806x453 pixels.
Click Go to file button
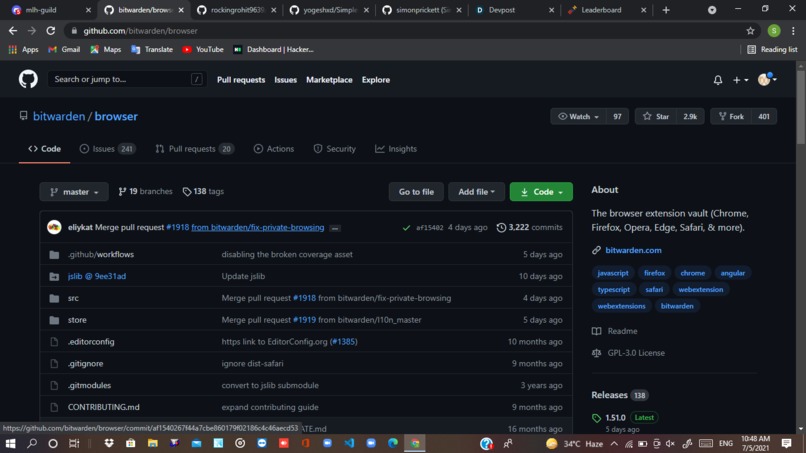tap(416, 192)
